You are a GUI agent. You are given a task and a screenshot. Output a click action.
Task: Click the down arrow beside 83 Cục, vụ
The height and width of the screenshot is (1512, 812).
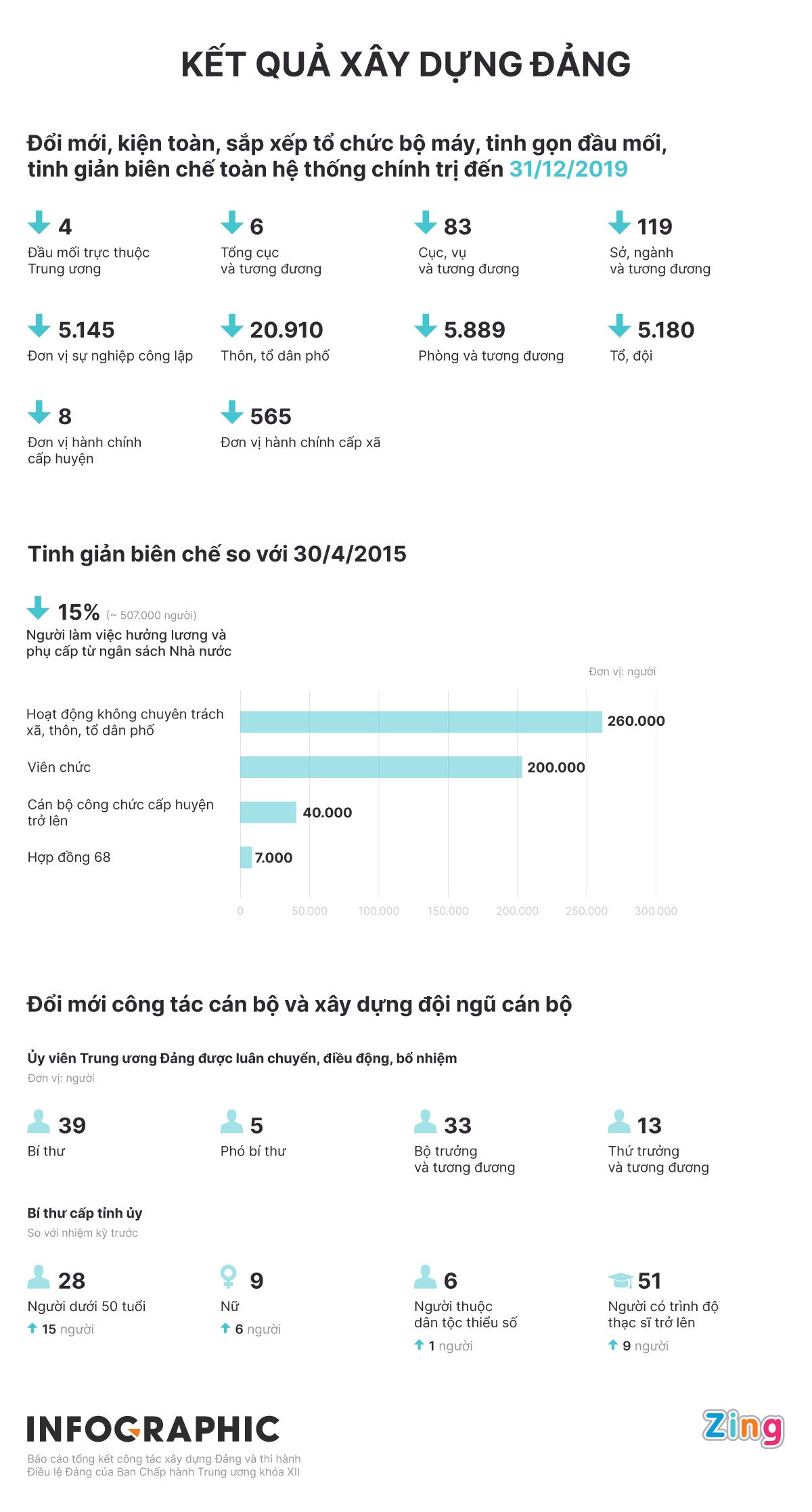pyautogui.click(x=426, y=223)
